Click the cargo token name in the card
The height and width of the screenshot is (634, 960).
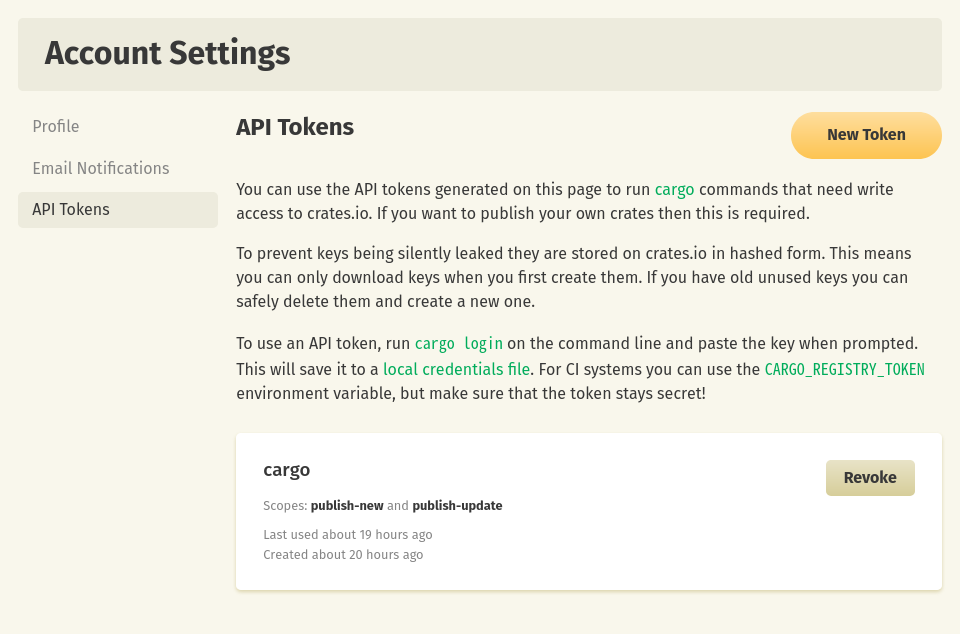point(287,470)
